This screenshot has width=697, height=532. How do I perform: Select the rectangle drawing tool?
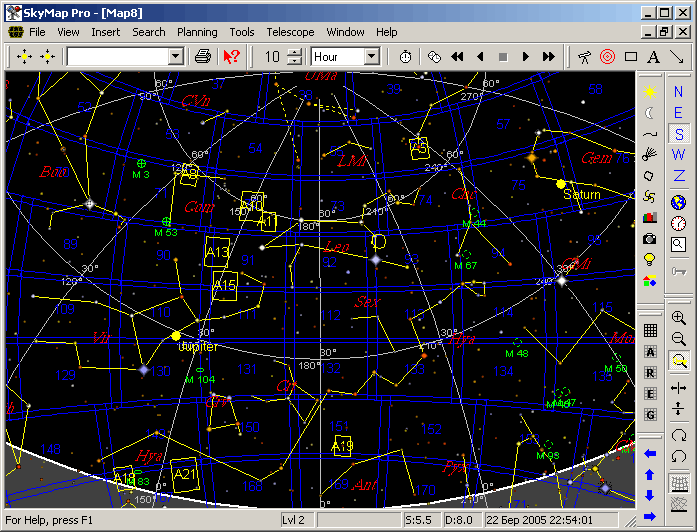pos(631,57)
